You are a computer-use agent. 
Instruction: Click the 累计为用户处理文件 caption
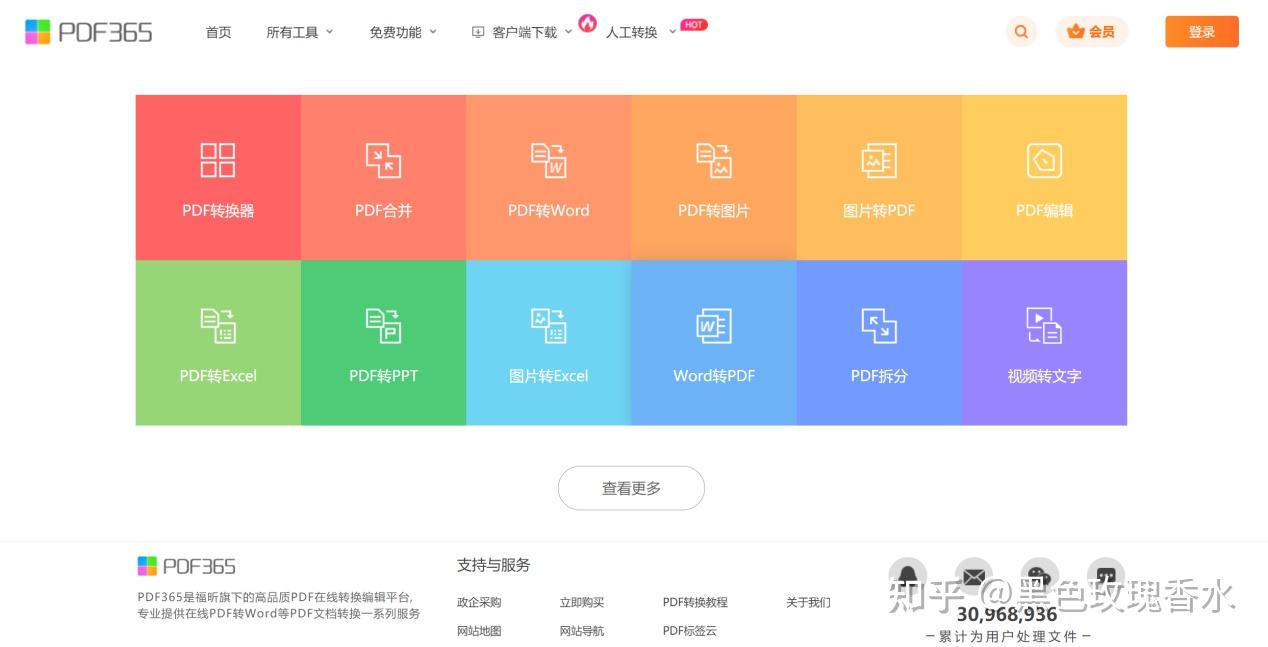pyautogui.click(x=1008, y=636)
